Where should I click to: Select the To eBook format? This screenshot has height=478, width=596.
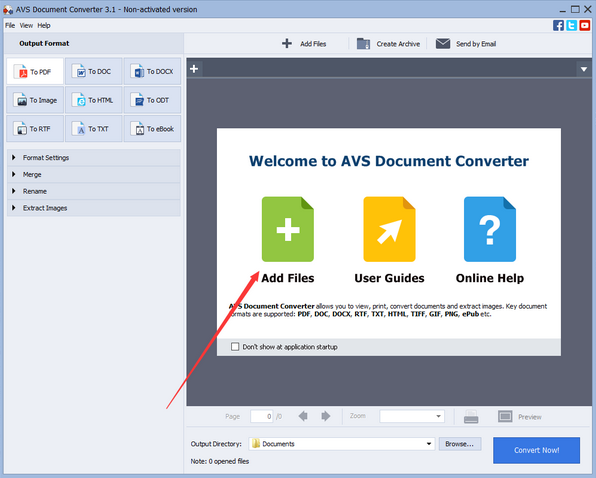click(152, 129)
